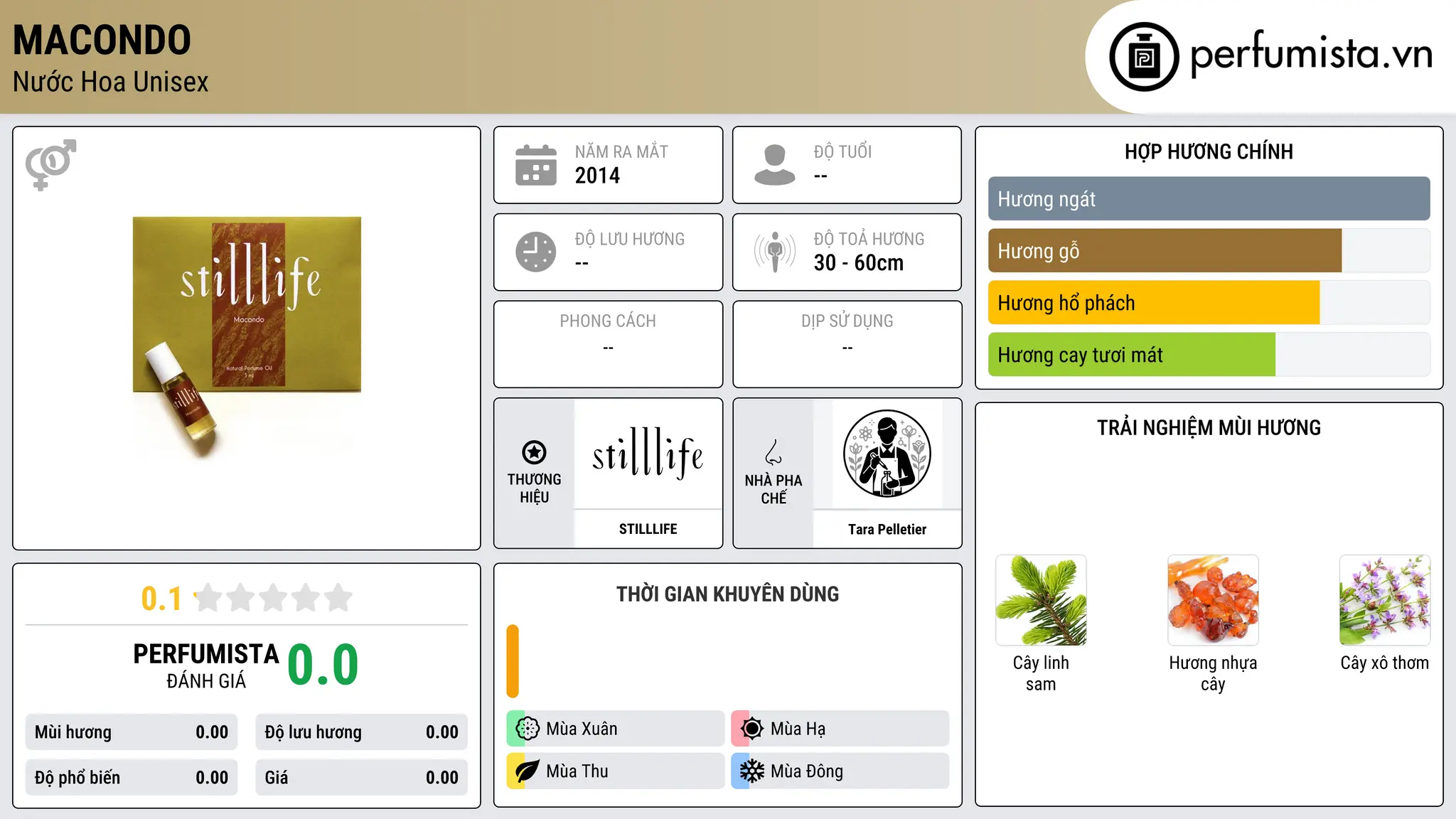Open the Tara Pelletier perfumer link
The height and width of the screenshot is (819, 1456).
(x=887, y=529)
